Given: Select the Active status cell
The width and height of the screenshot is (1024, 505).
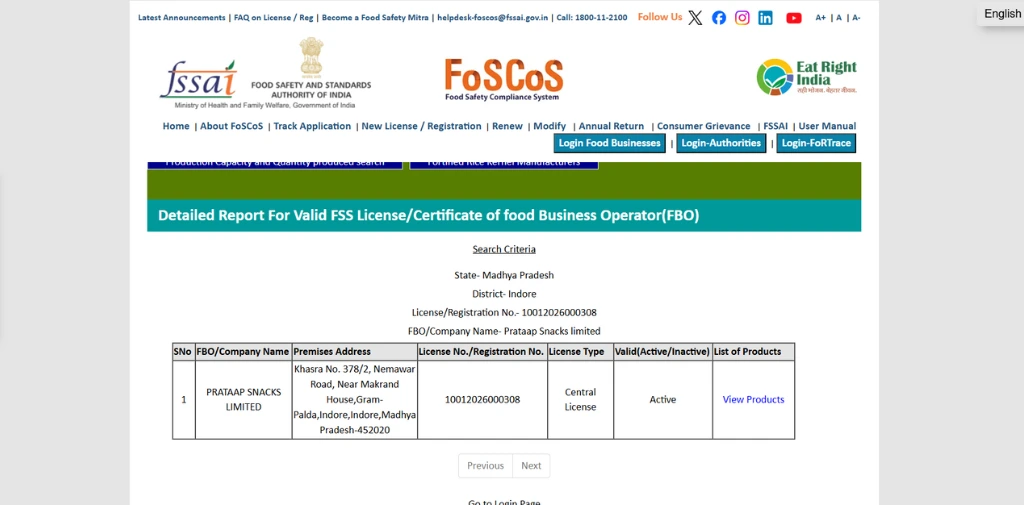Looking at the screenshot, I should coord(663,399).
